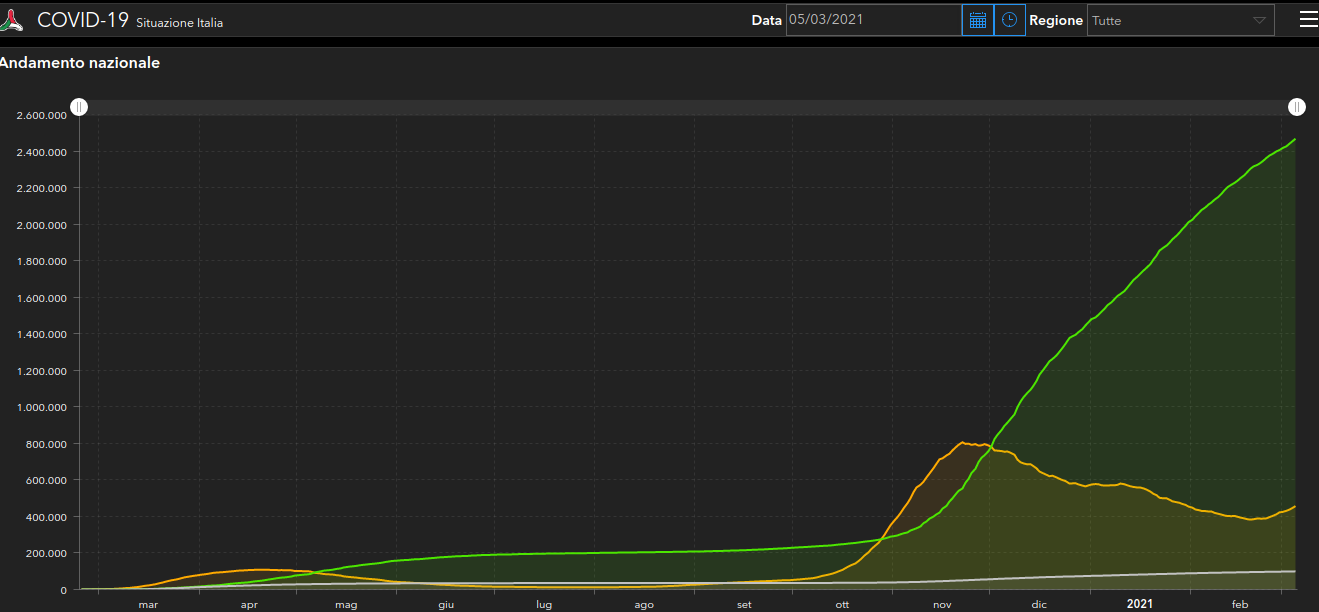Image resolution: width=1319 pixels, height=612 pixels.
Task: Click the COVID-19 title text
Action: tap(83, 20)
